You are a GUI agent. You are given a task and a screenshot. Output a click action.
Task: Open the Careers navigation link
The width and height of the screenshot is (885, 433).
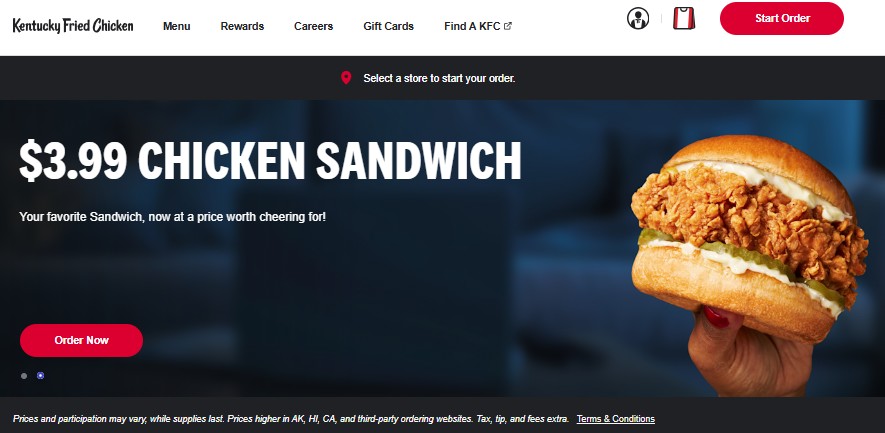(x=313, y=26)
